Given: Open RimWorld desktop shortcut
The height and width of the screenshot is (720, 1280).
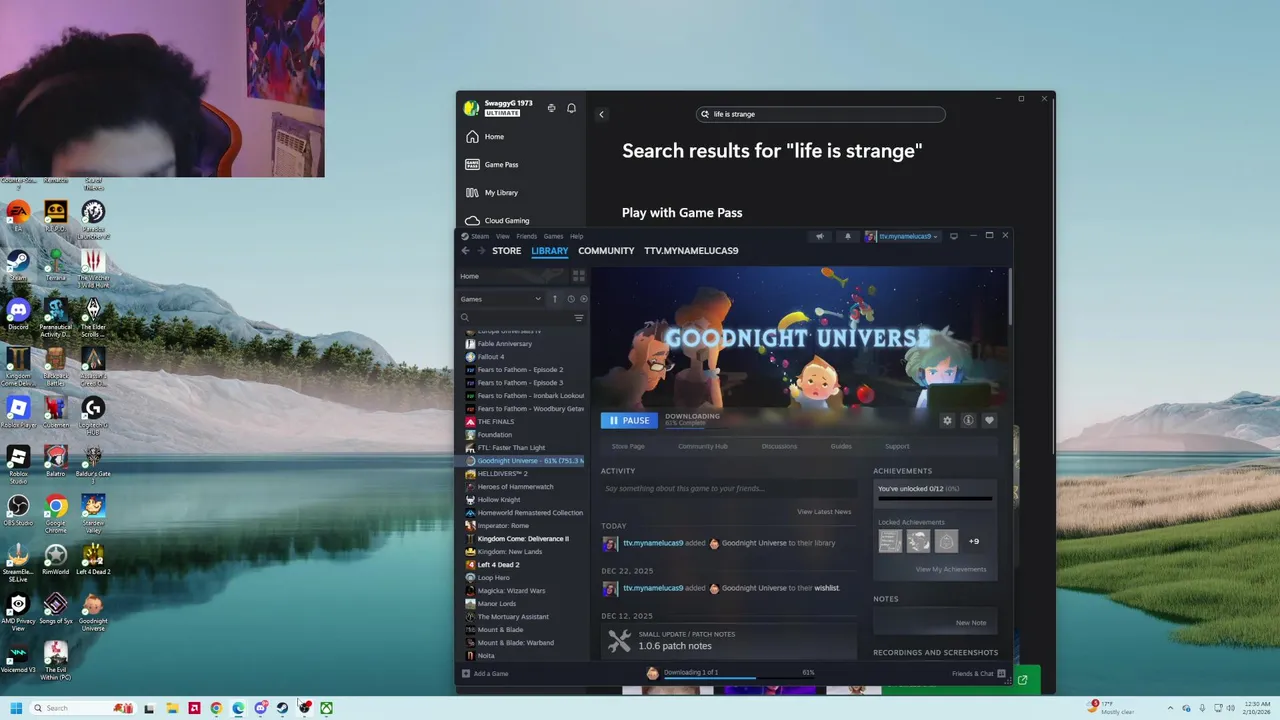Looking at the screenshot, I should coord(56,558).
